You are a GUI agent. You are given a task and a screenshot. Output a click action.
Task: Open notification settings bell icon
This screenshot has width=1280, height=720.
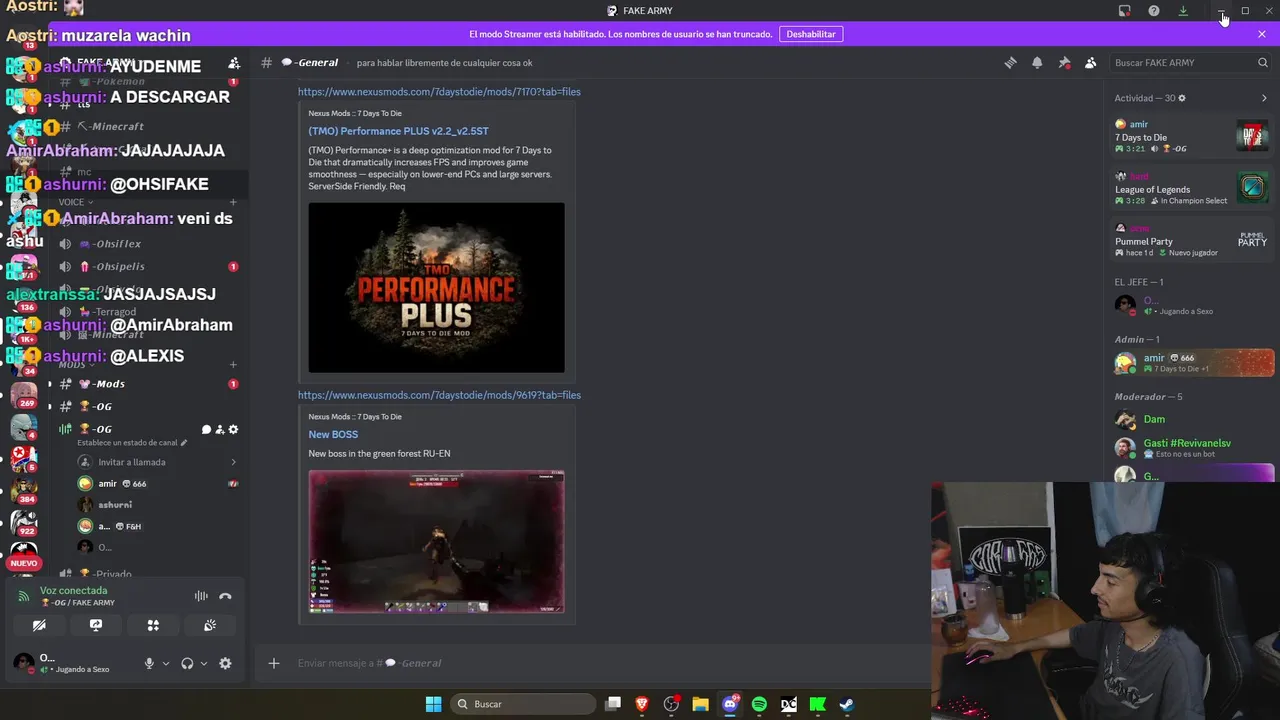[x=1037, y=63]
